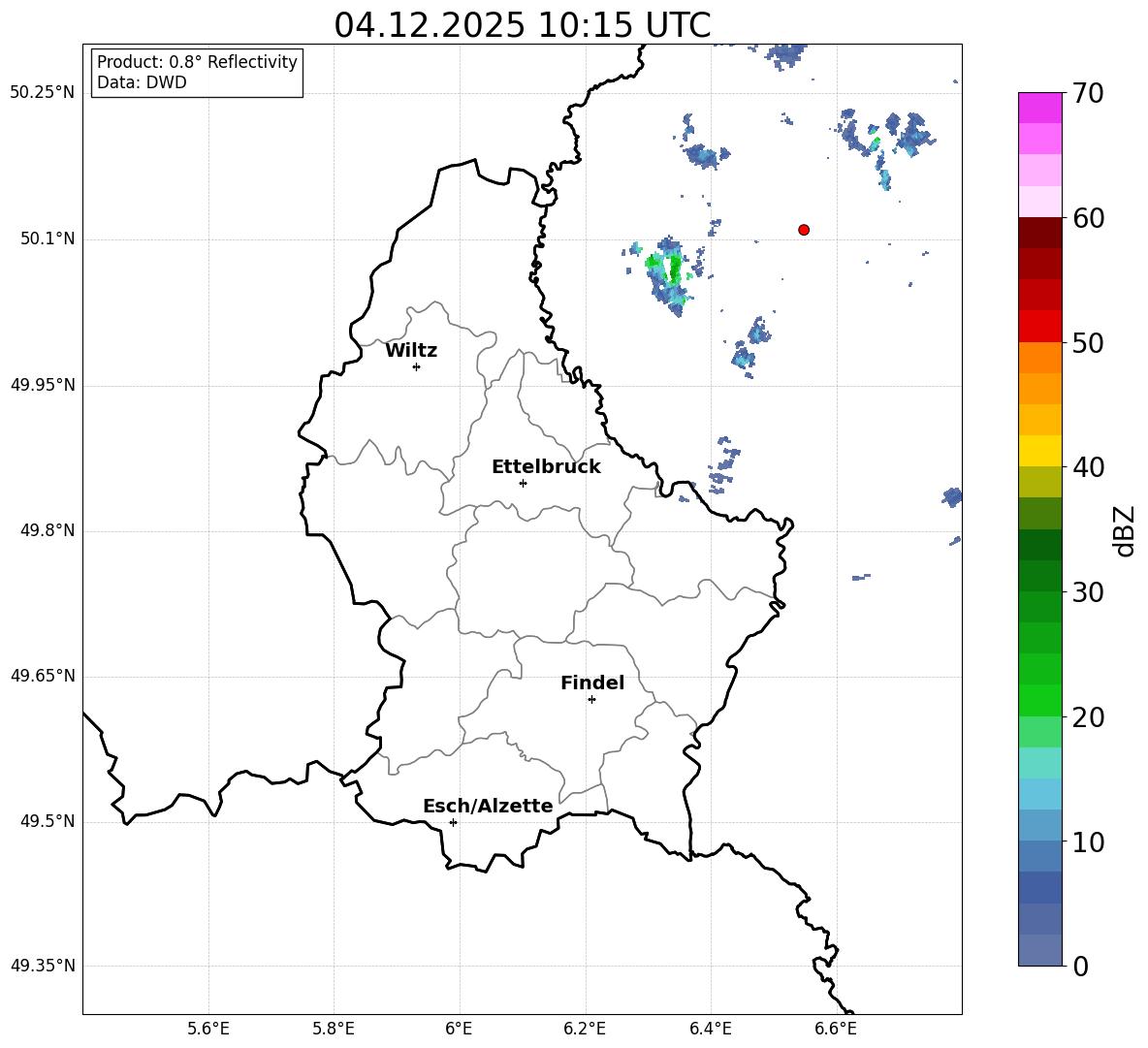This screenshot has height=1048, width=1148.
Task: Click the 6.2°E longitude label
Action: click(585, 1029)
